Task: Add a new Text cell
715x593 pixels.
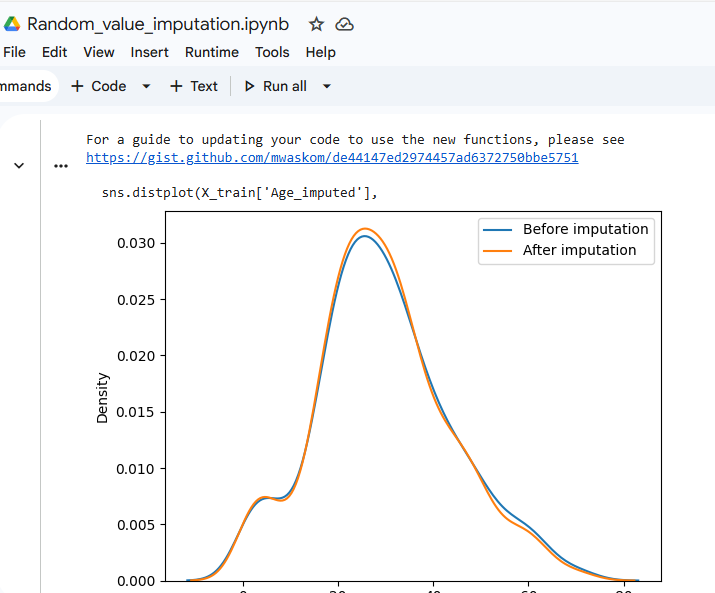Action: click(194, 86)
